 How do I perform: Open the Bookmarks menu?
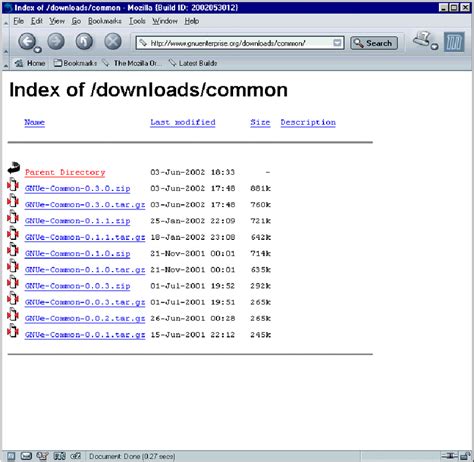(x=105, y=21)
